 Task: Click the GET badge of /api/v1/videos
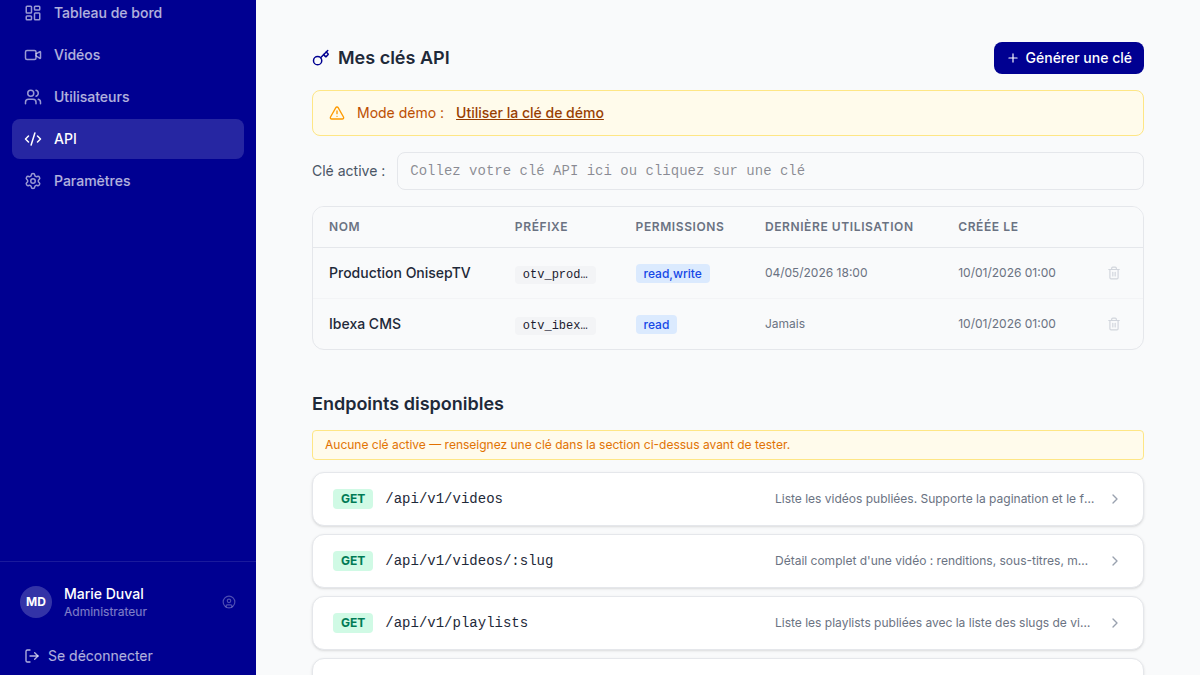[x=353, y=499]
